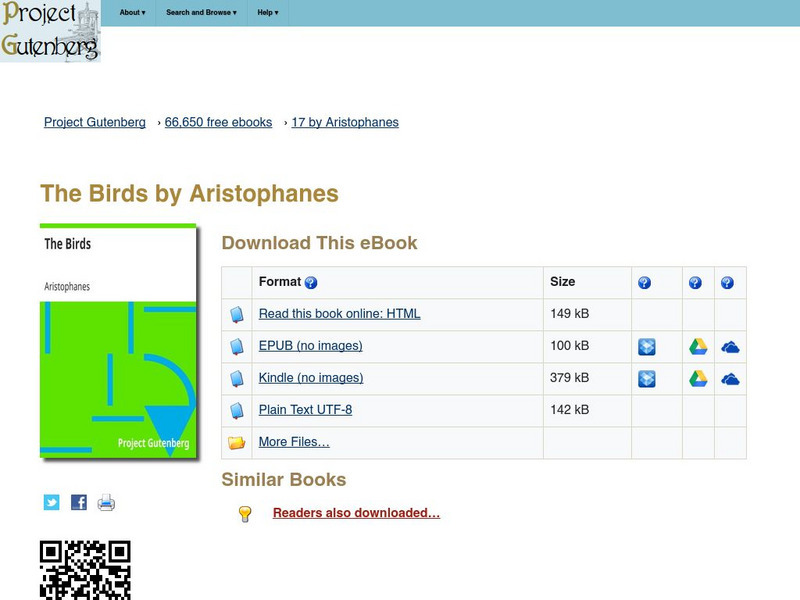Open 17 by Aristophanes link

[x=345, y=122]
